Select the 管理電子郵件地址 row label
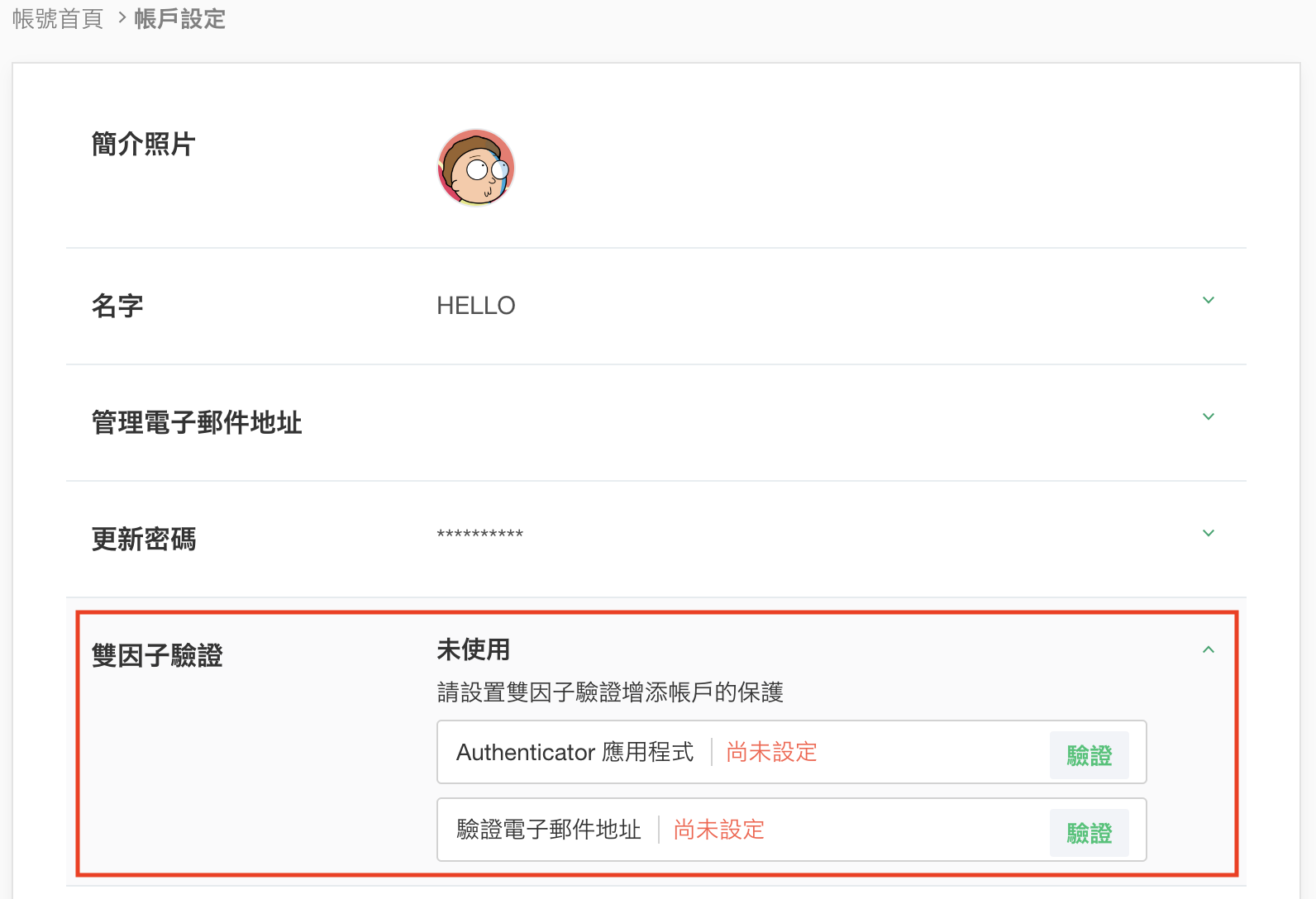Image resolution: width=1316 pixels, height=899 pixels. [x=197, y=423]
